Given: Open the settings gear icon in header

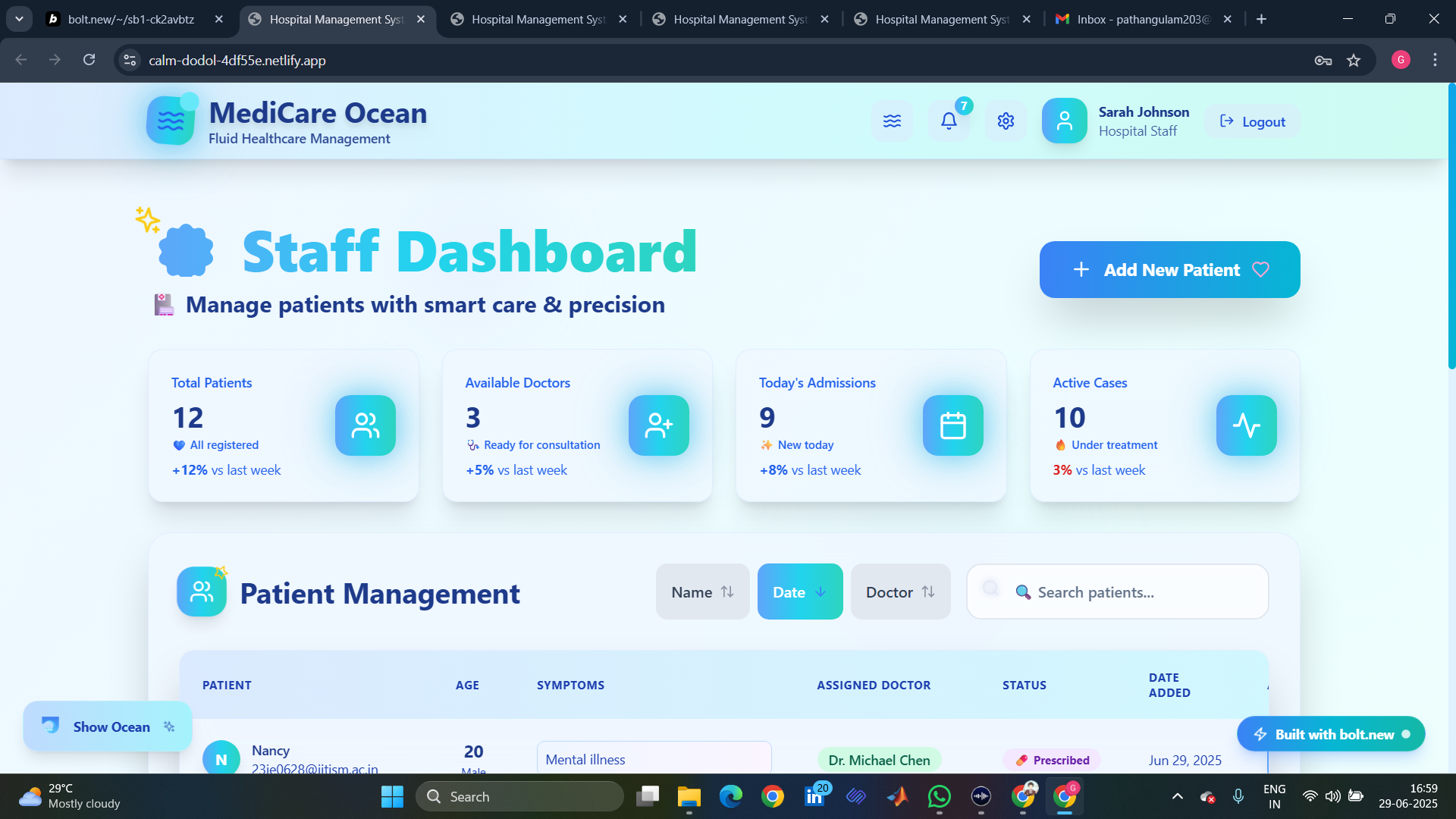Looking at the screenshot, I should click(1006, 121).
